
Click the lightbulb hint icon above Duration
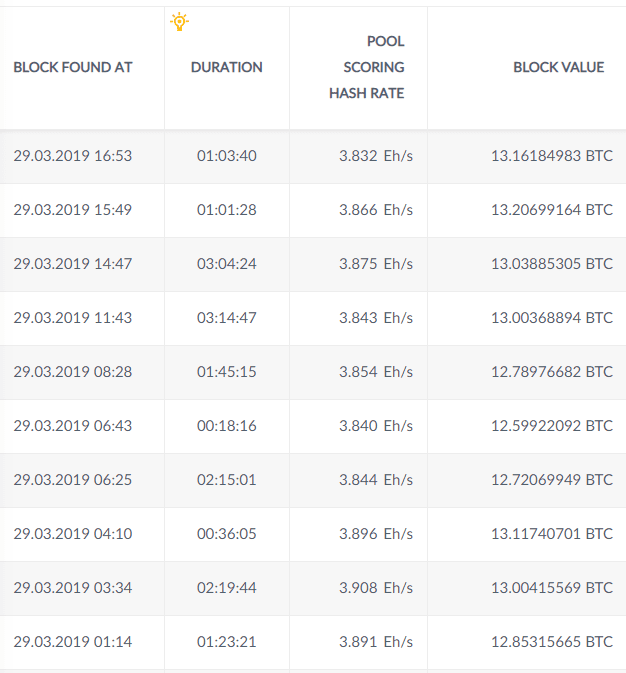pyautogui.click(x=179, y=22)
